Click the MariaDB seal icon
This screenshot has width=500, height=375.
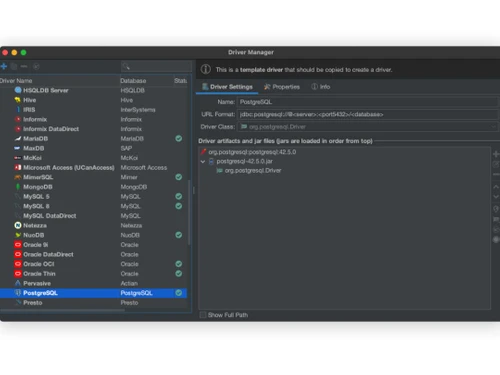18,138
